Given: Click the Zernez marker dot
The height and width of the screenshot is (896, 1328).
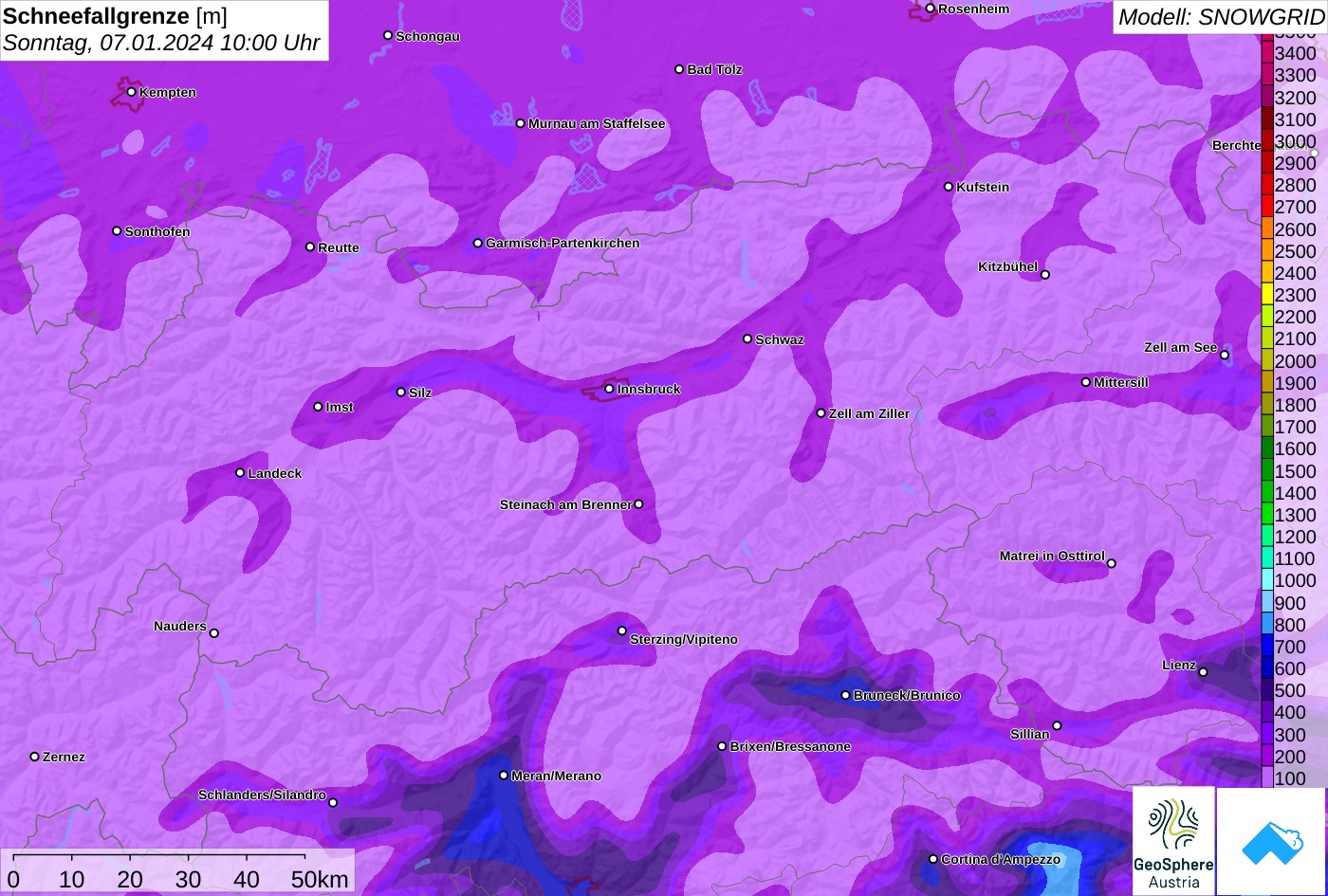Looking at the screenshot, I should pyautogui.click(x=35, y=757).
